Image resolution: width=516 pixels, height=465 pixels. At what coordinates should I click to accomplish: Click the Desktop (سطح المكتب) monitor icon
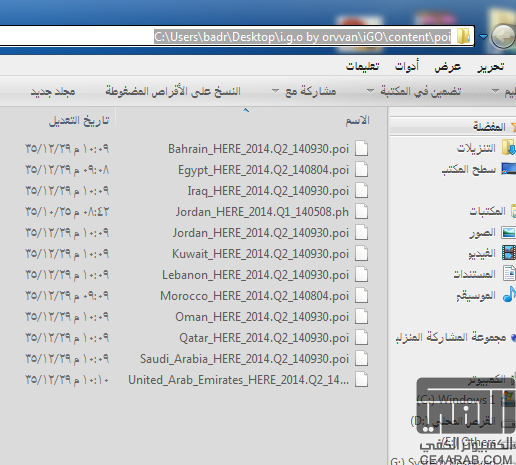(509, 169)
